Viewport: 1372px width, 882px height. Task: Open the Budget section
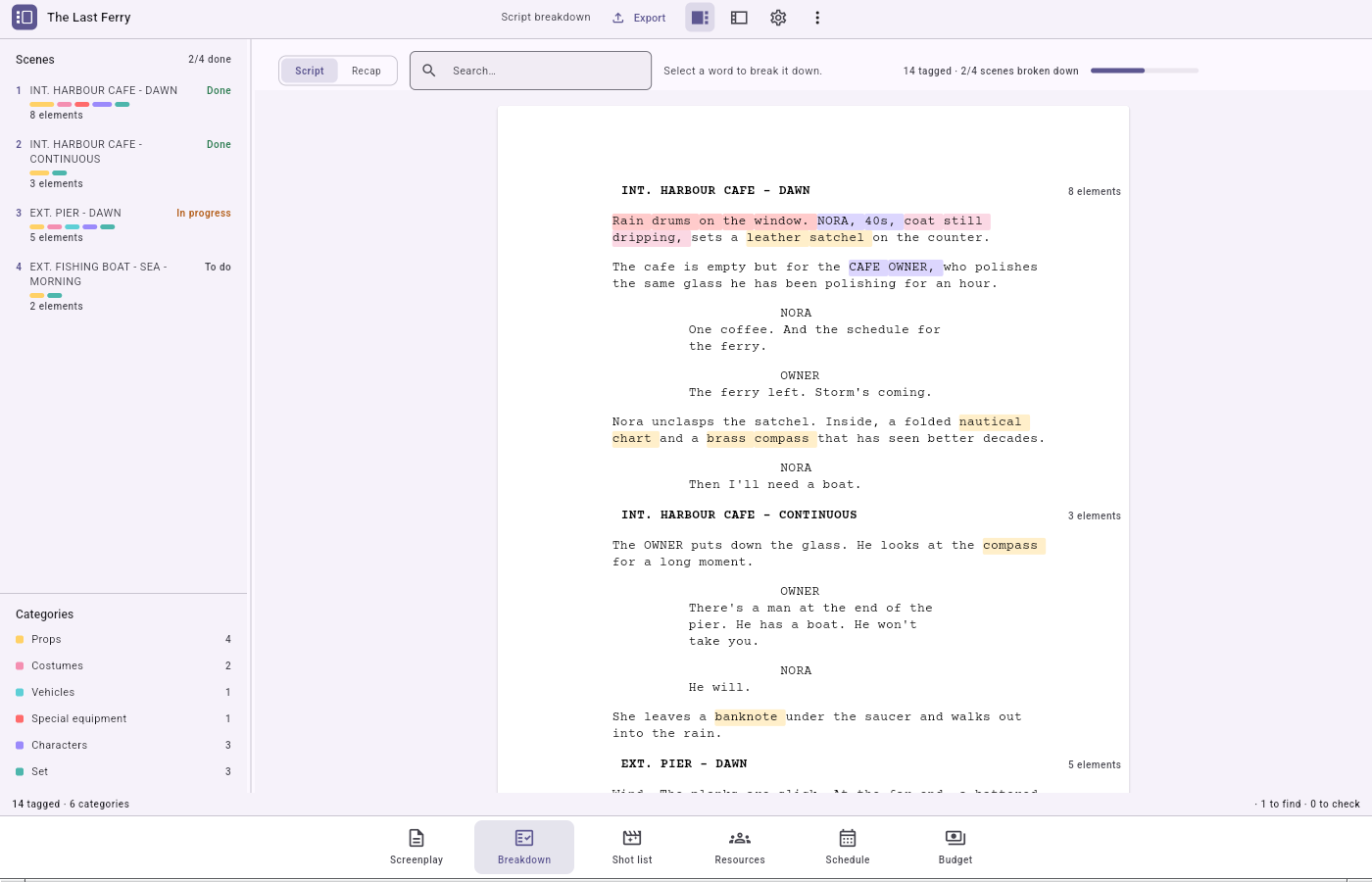click(x=955, y=847)
